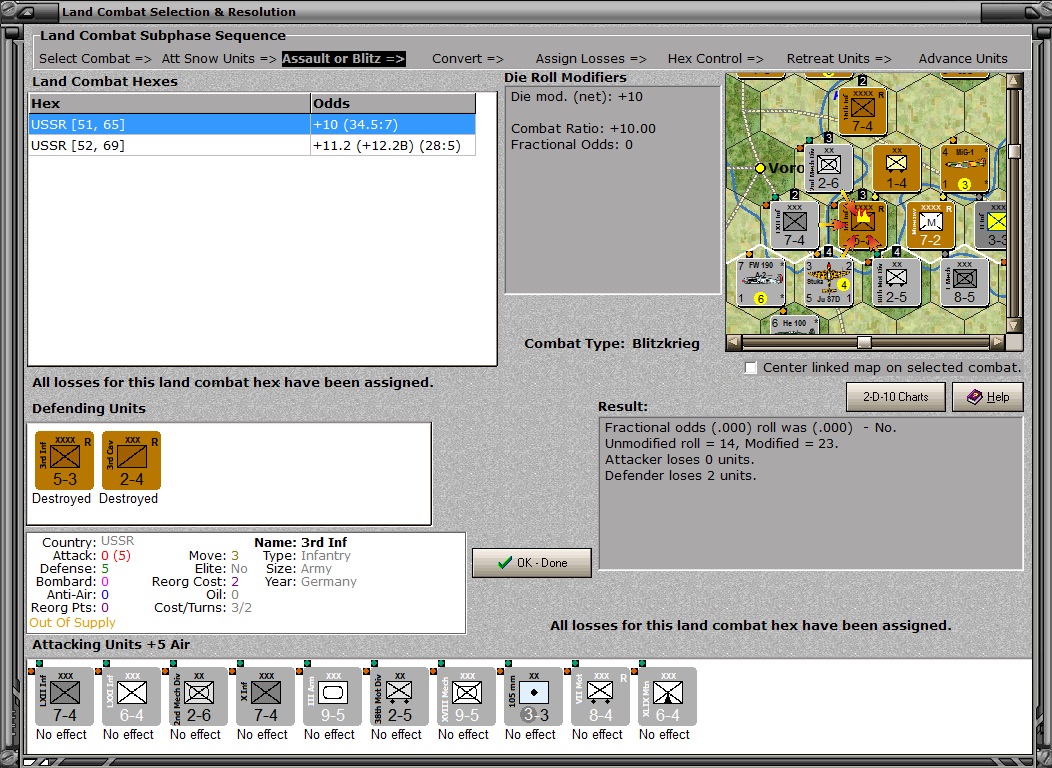This screenshot has height=768, width=1052.
Task: Select the LXXI Inf 6-4 attacking unit counter
Action: point(132,696)
